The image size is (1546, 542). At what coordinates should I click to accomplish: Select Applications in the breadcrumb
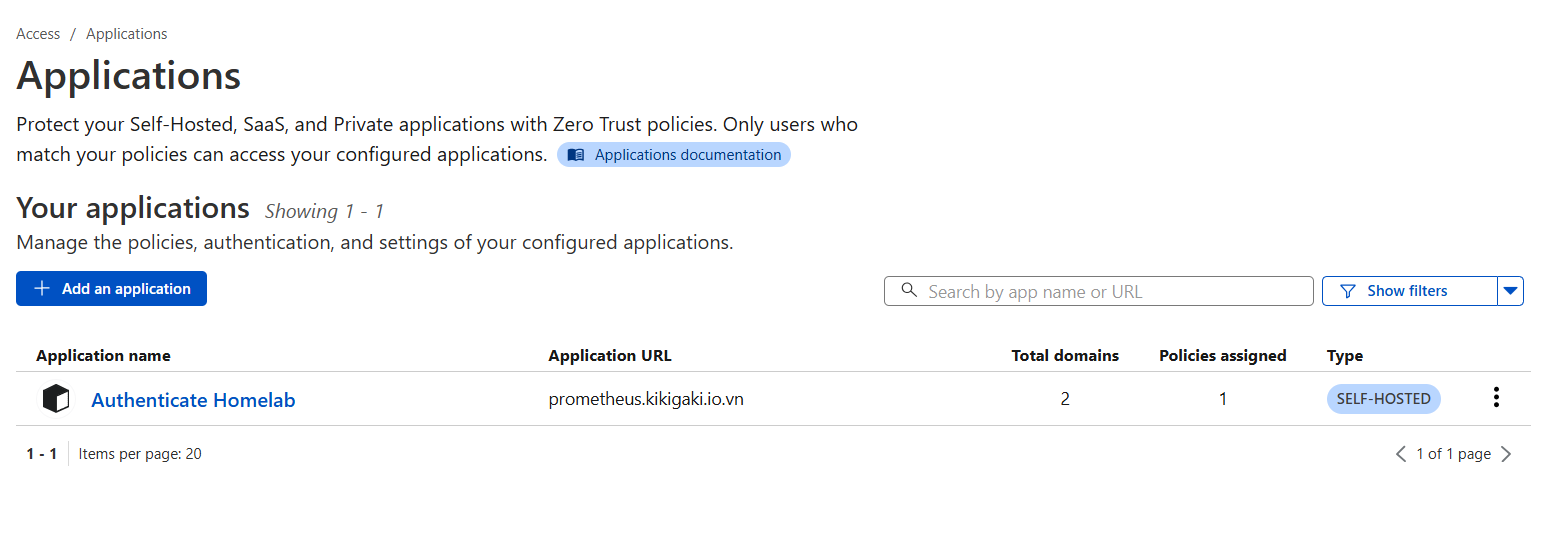pyautogui.click(x=126, y=34)
